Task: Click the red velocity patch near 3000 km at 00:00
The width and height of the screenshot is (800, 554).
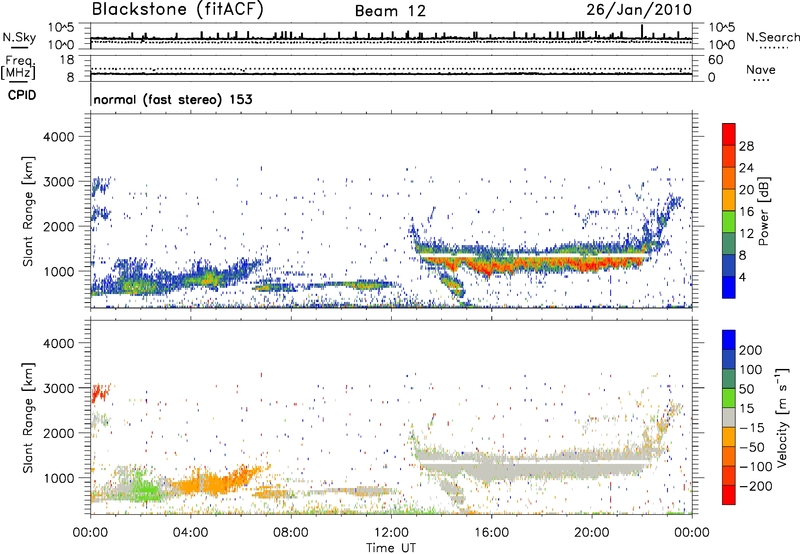Action: (100, 393)
